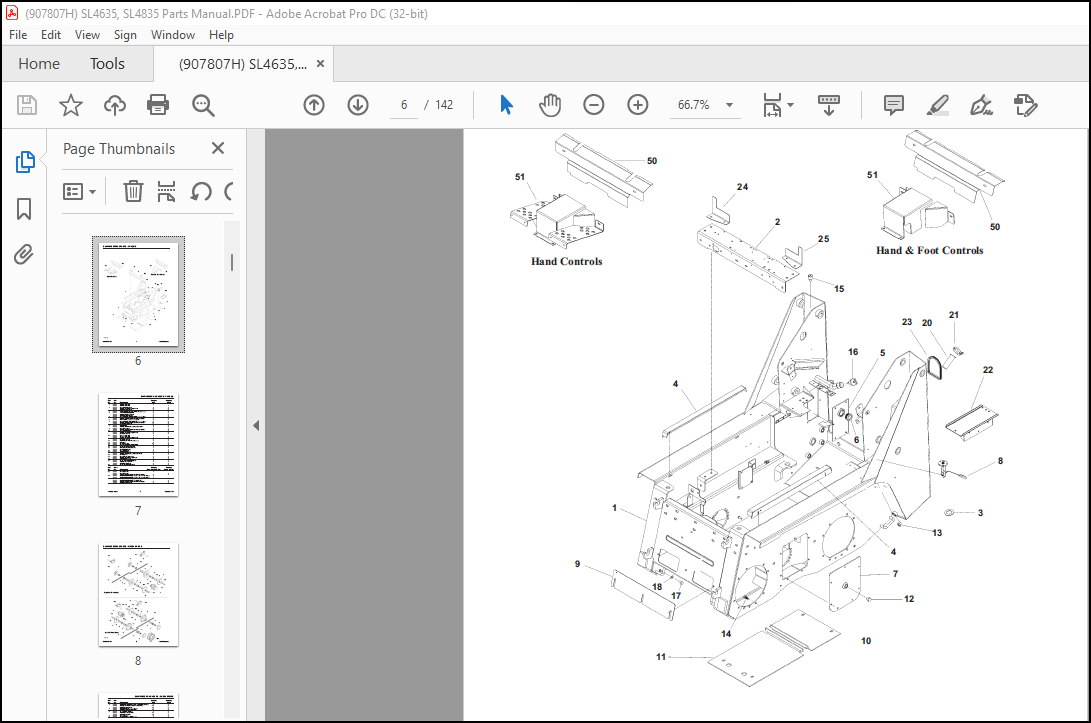Open zoom level dropdown arrow

point(729,105)
